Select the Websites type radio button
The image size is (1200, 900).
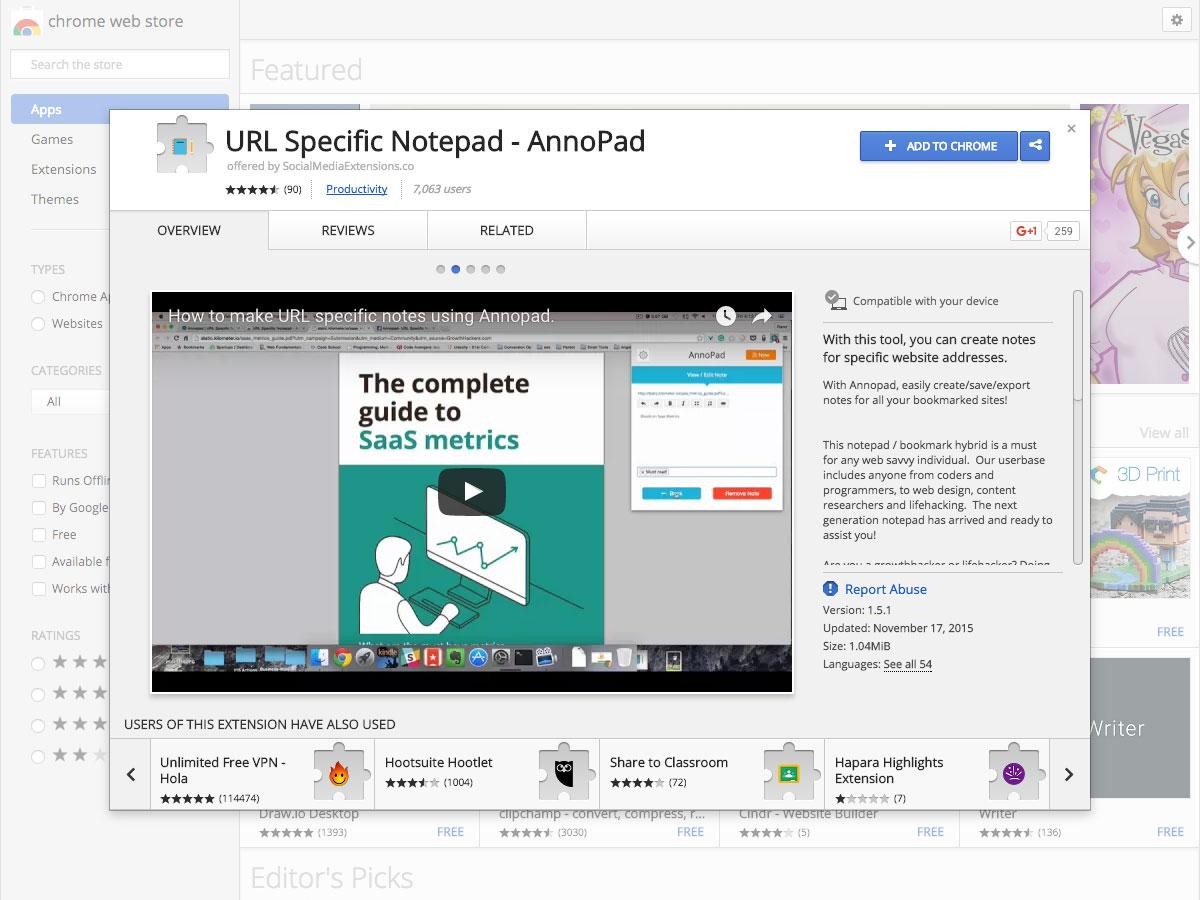pyautogui.click(x=38, y=324)
